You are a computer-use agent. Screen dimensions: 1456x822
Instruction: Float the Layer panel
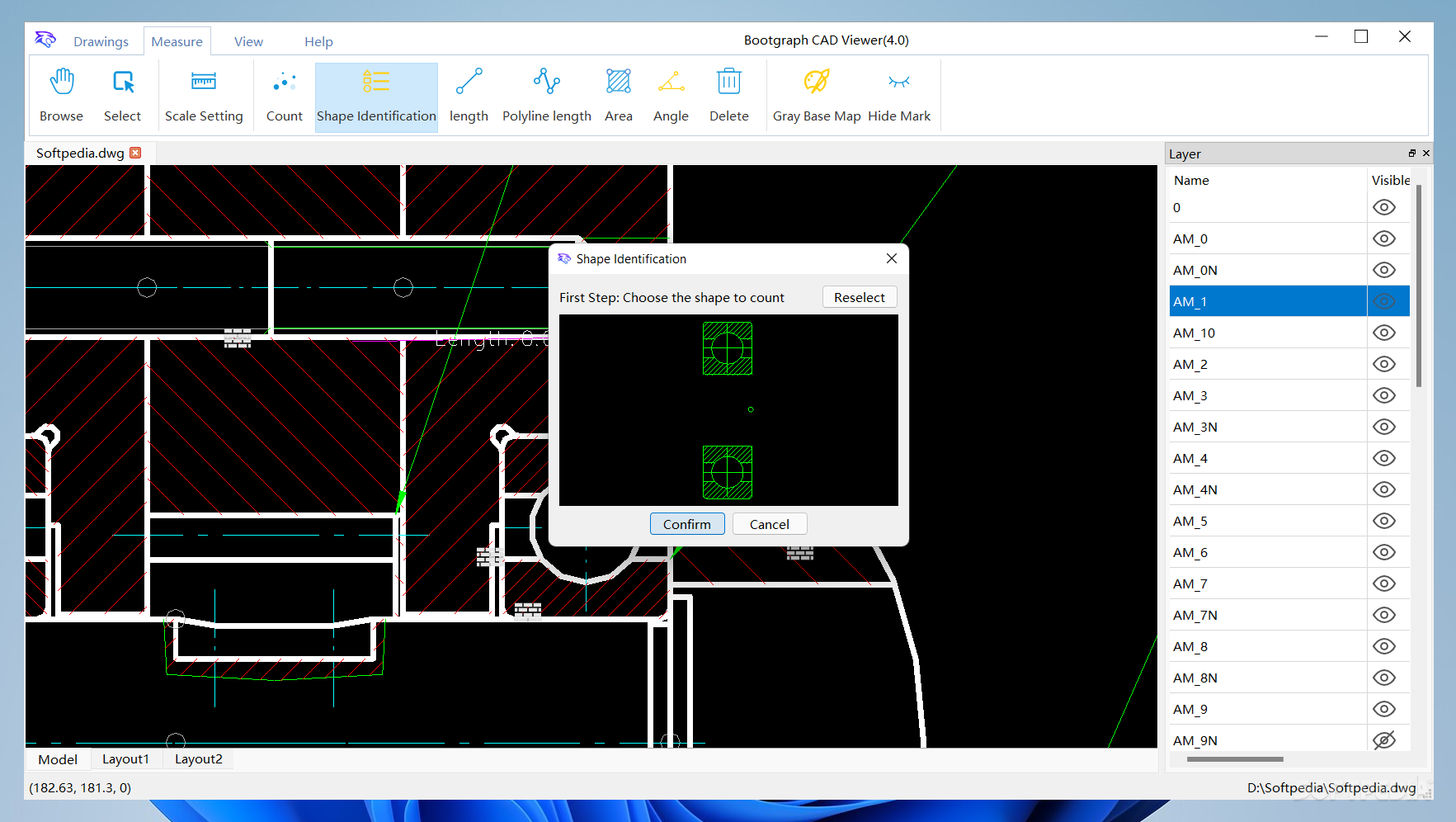tap(1411, 154)
